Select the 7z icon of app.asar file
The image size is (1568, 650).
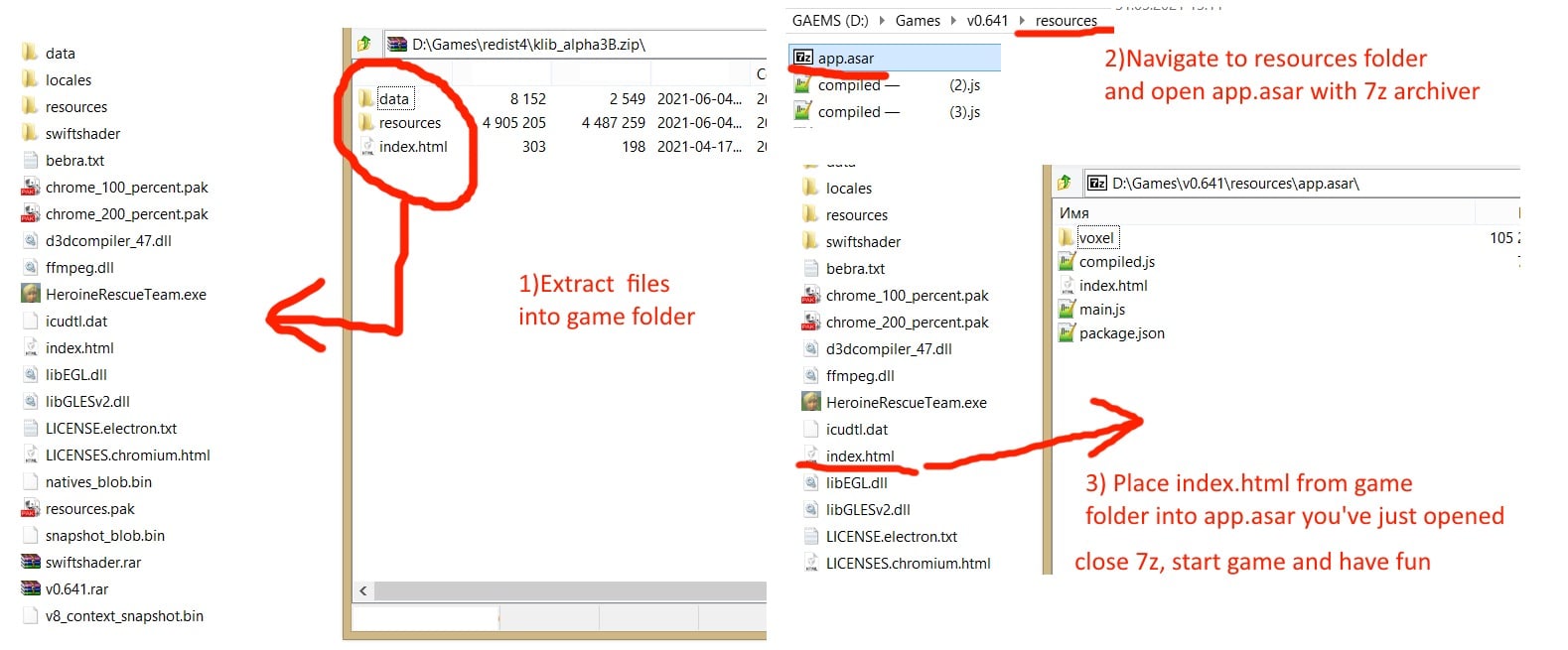[803, 58]
